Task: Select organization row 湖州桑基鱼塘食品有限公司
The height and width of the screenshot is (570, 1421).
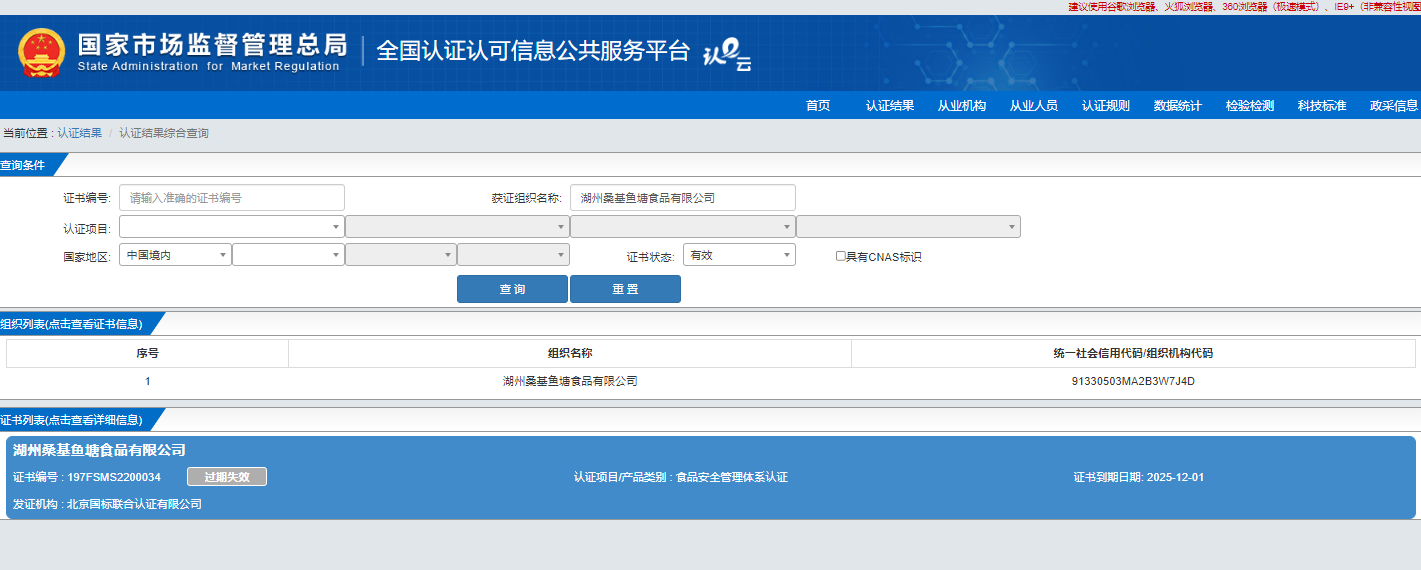Action: pos(570,381)
